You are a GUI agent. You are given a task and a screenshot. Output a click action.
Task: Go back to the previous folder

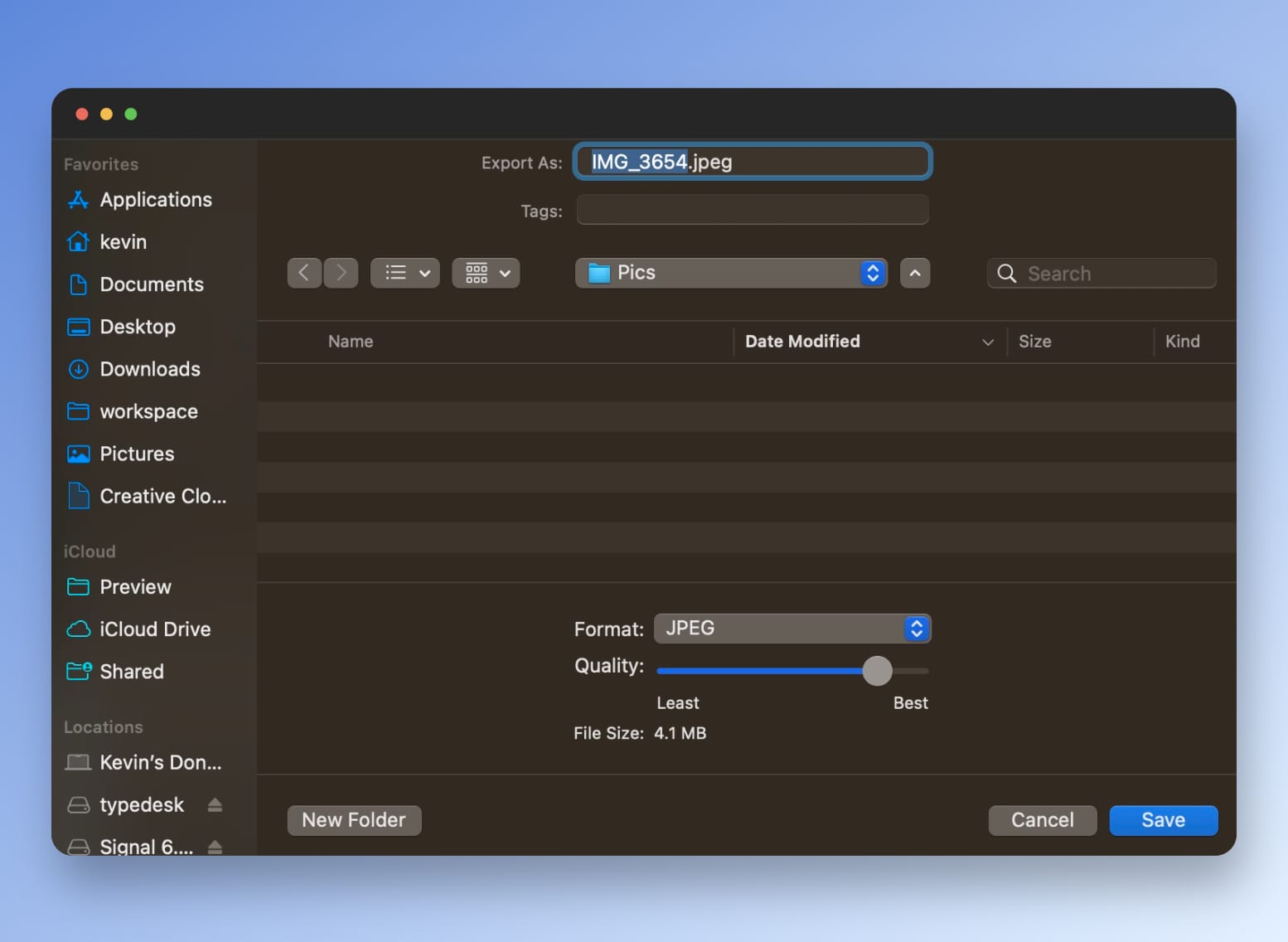coord(304,273)
